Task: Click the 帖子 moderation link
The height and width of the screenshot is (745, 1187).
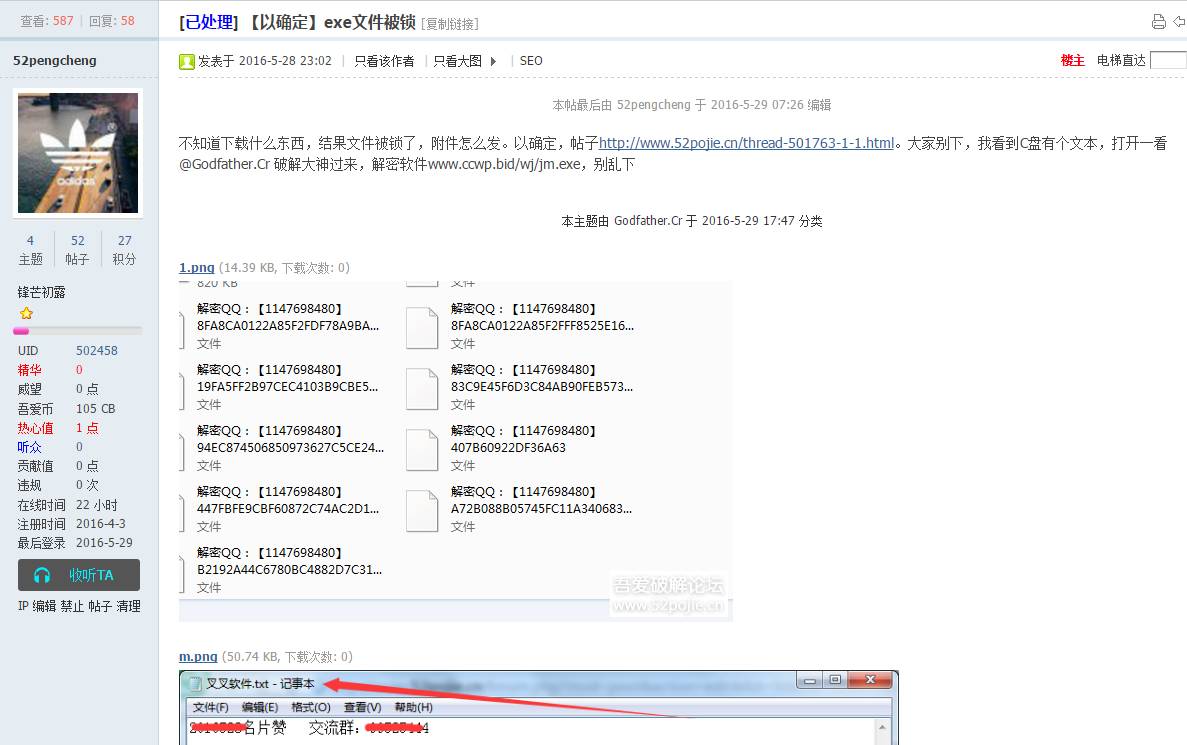Action: 100,606
